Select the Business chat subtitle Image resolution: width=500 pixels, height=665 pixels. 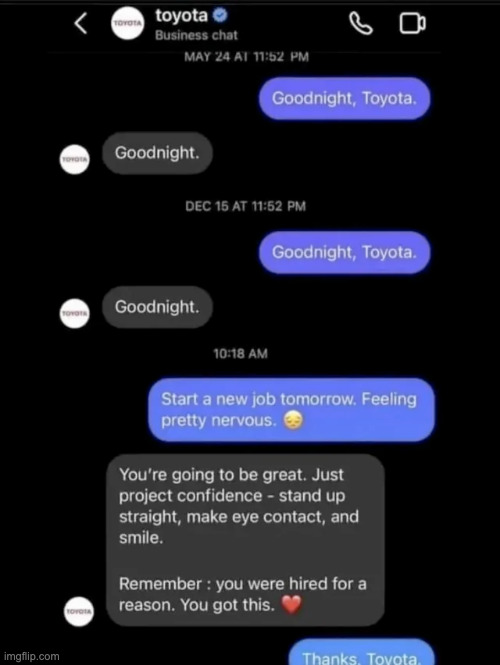(x=196, y=35)
